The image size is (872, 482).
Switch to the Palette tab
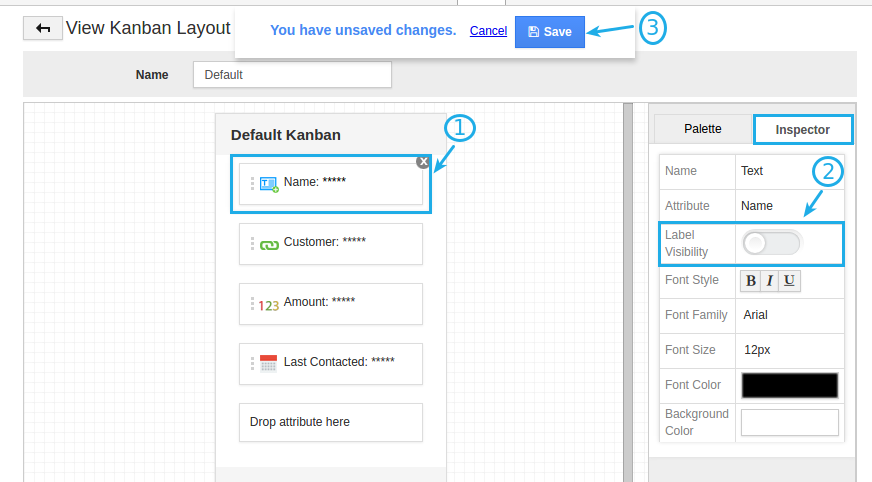click(702, 129)
